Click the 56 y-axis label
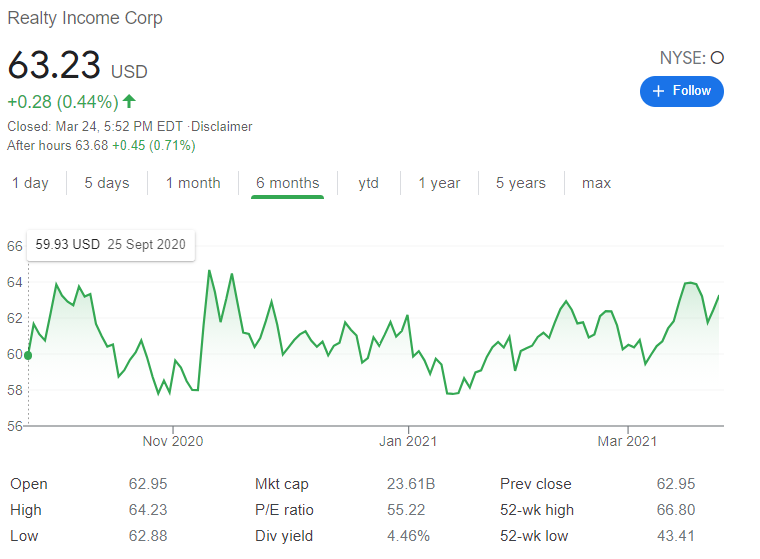 click(x=15, y=426)
